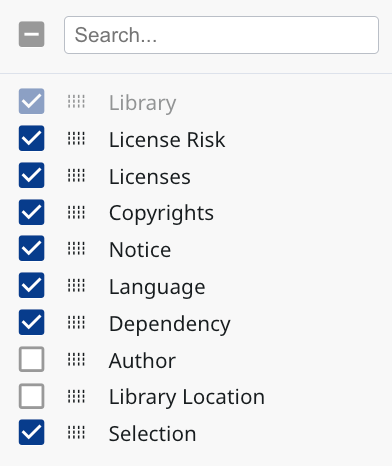Click the Notice column label
Screen dimensions: 392x466
coord(140,250)
